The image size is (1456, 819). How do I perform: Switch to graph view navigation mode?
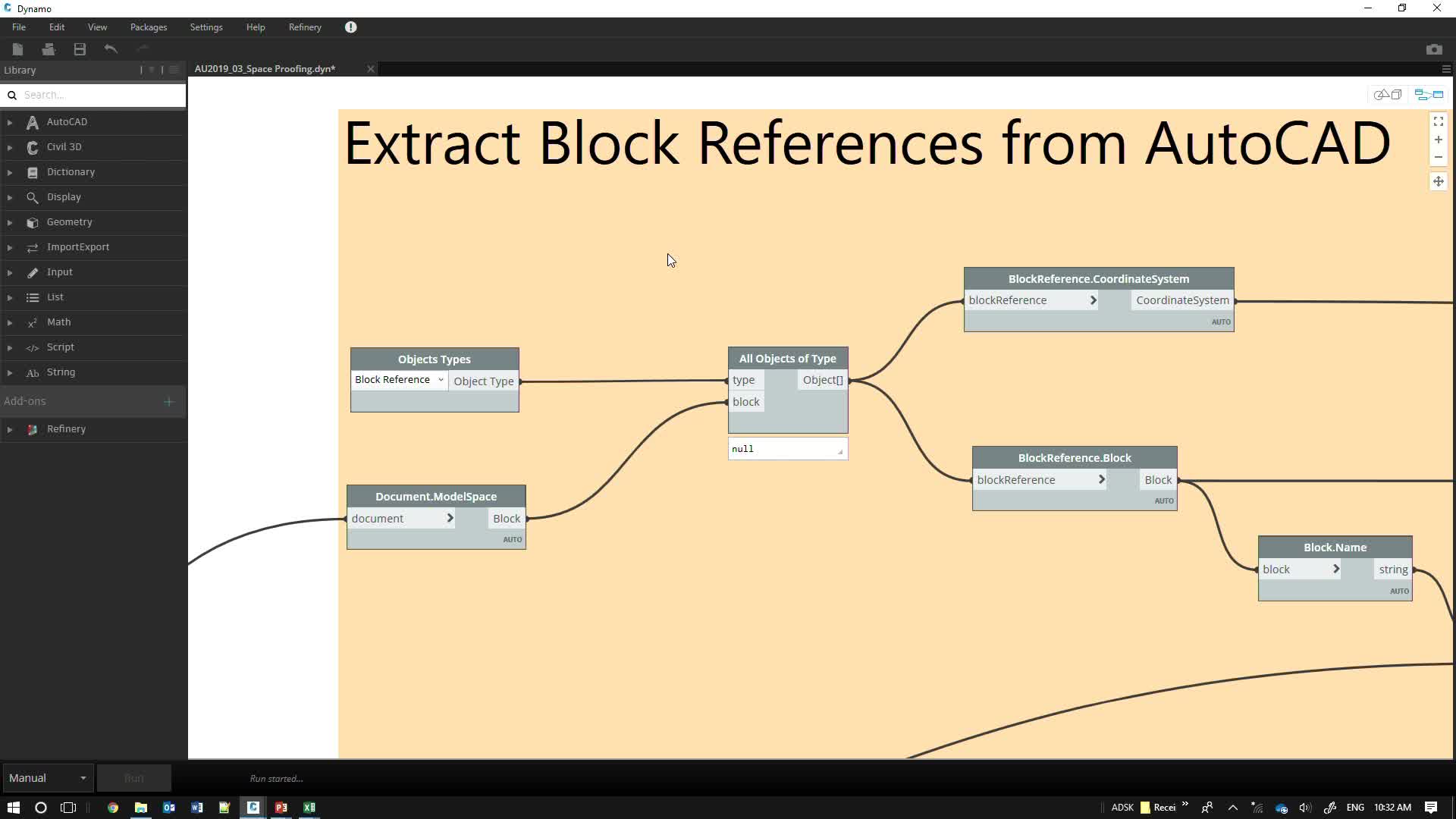(x=1429, y=95)
